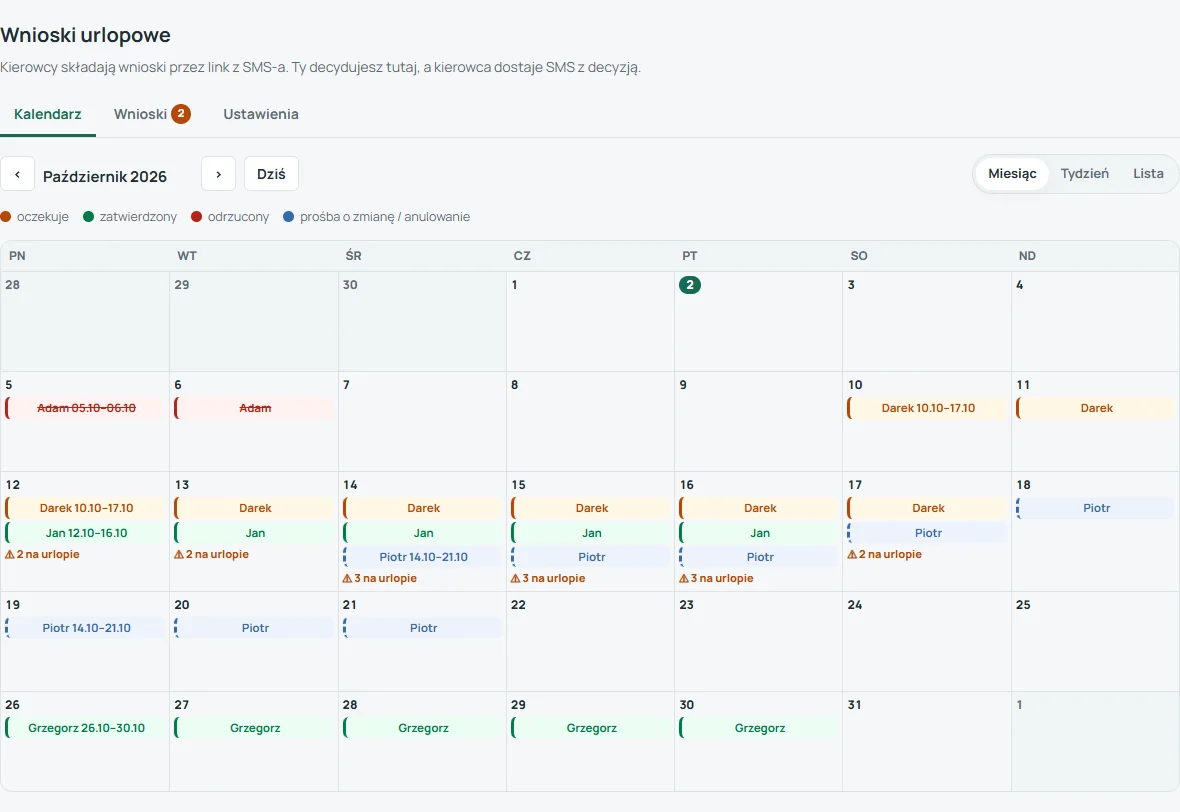Click the Październik 2026 month title
This screenshot has height=812, width=1180.
105,176
